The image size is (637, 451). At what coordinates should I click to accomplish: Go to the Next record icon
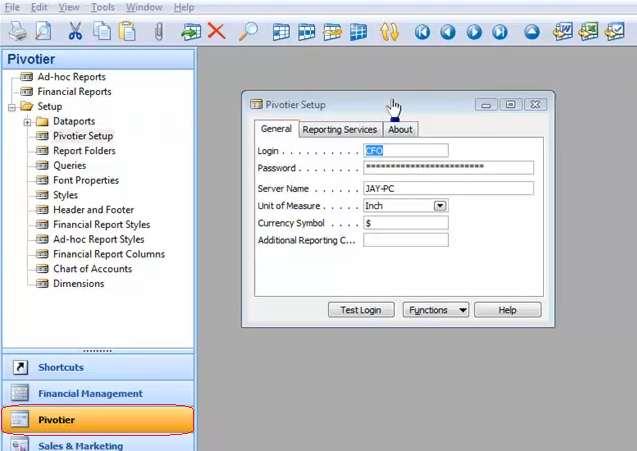coord(474,32)
